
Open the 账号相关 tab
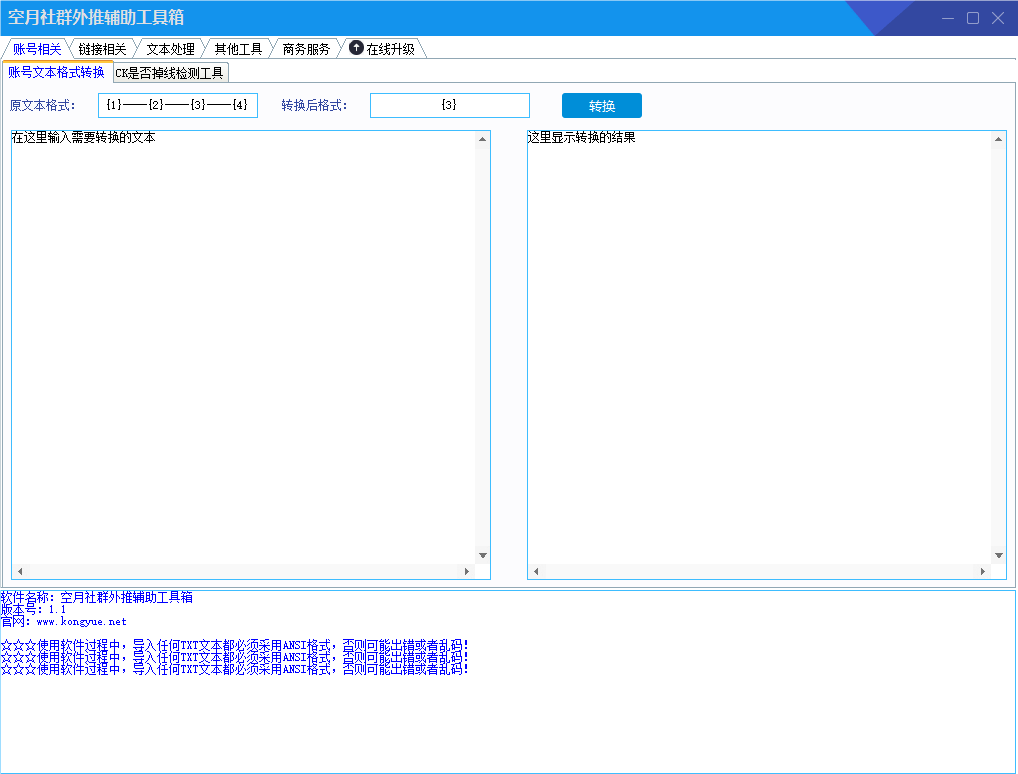click(36, 49)
